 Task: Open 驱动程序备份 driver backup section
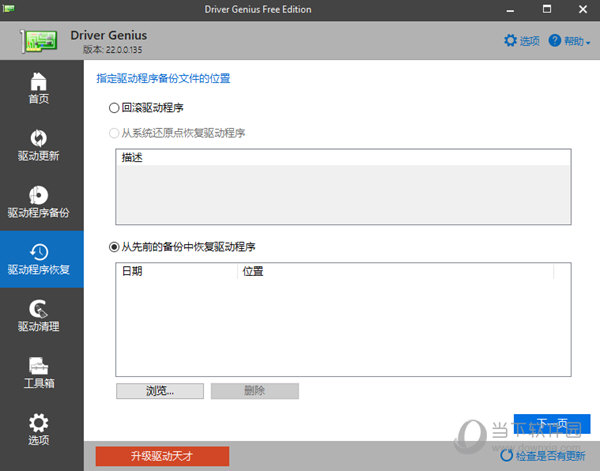[39, 202]
